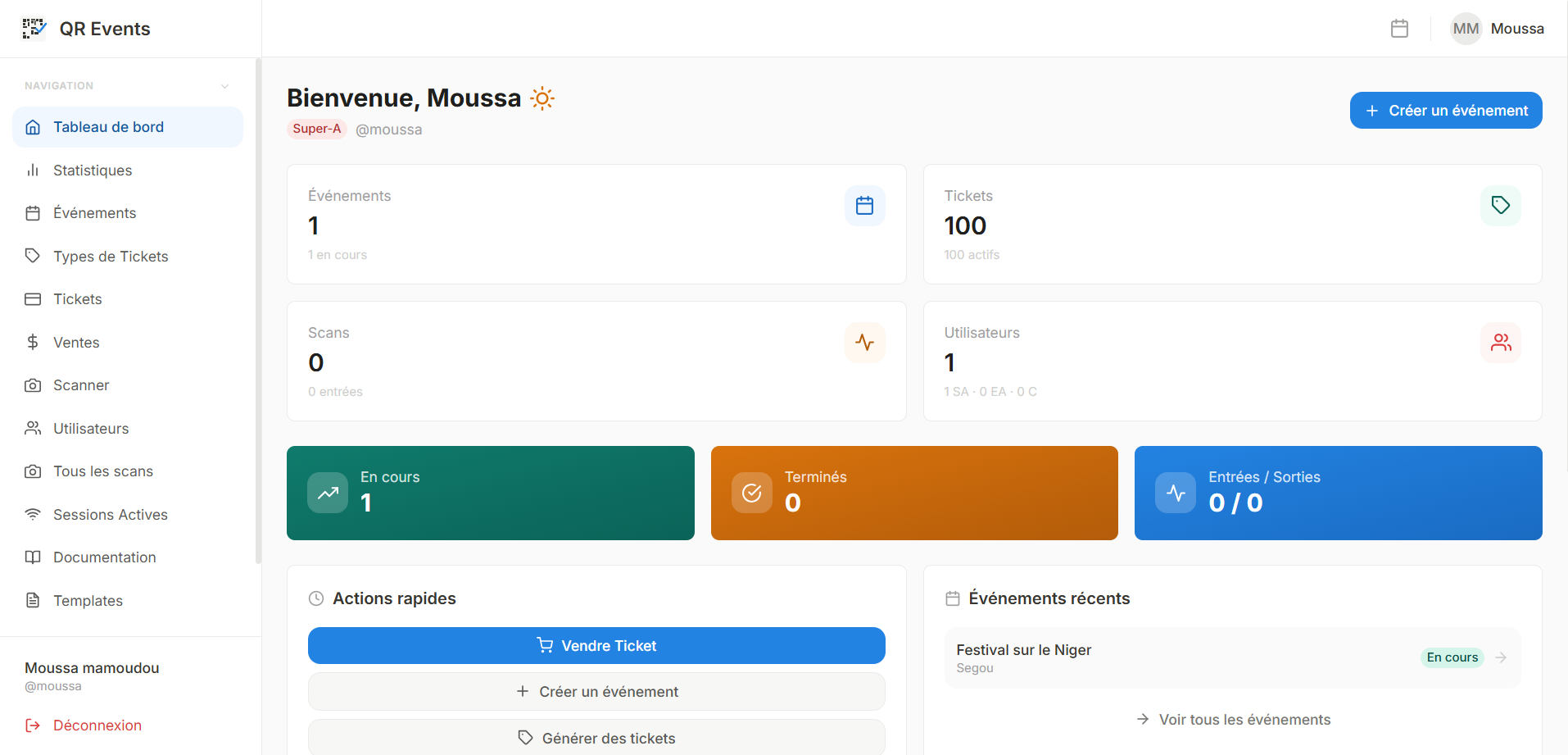Click the Tickets card tag icon
This screenshot has height=755, width=1568.
pyautogui.click(x=1500, y=206)
